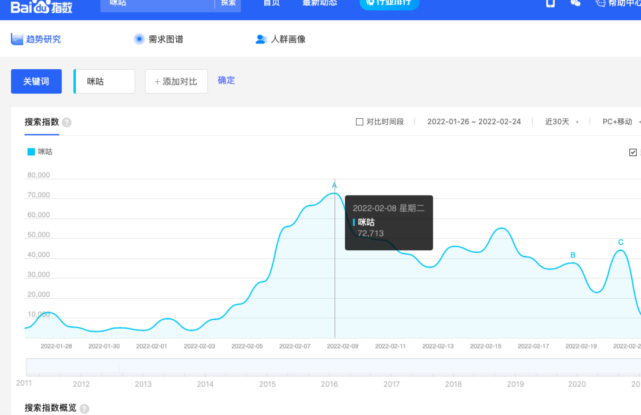Enable the 对比时间段 checkbox
This screenshot has width=641, height=415.
click(x=360, y=122)
